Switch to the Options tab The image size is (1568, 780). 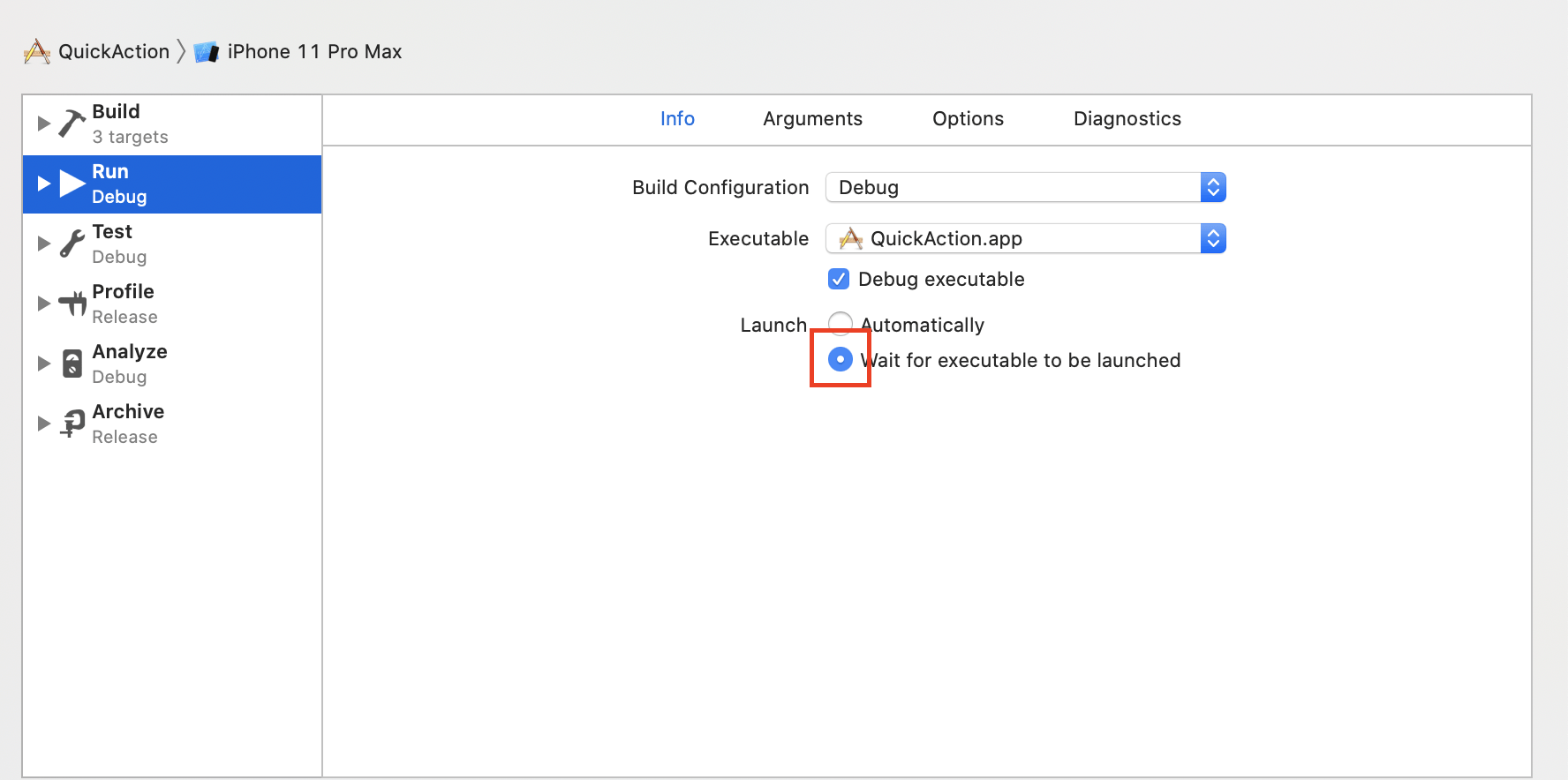click(968, 118)
